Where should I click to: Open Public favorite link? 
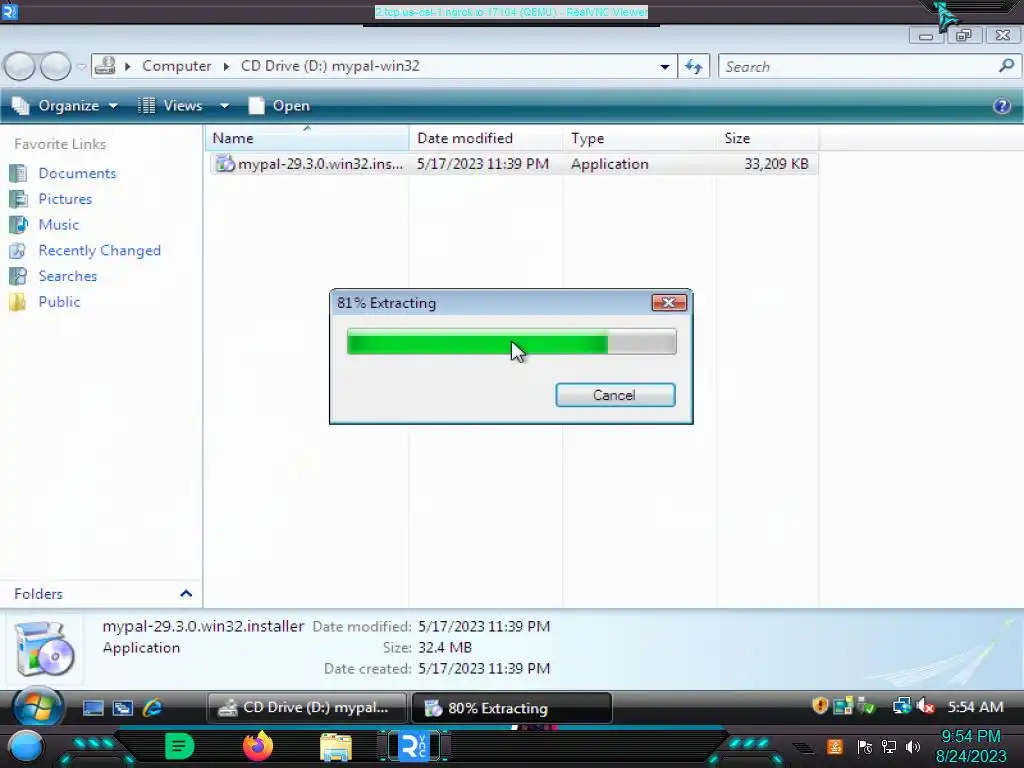click(x=59, y=302)
